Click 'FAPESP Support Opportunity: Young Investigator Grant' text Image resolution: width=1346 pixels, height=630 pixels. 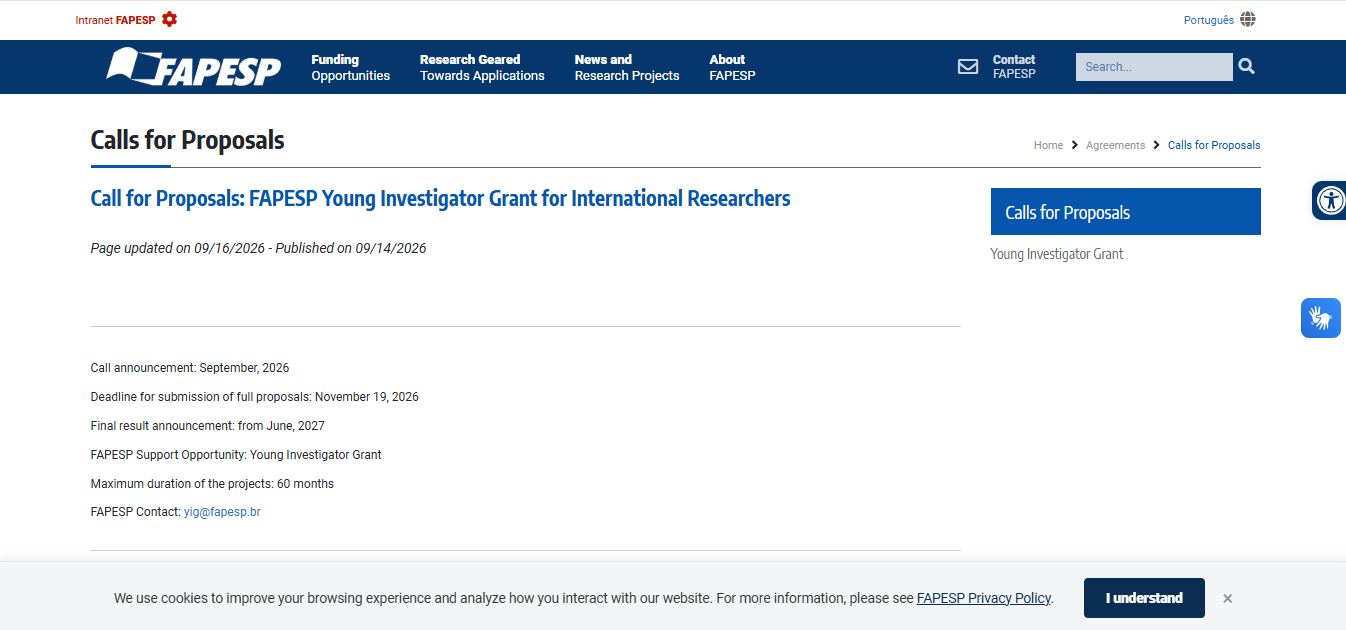click(x=236, y=455)
